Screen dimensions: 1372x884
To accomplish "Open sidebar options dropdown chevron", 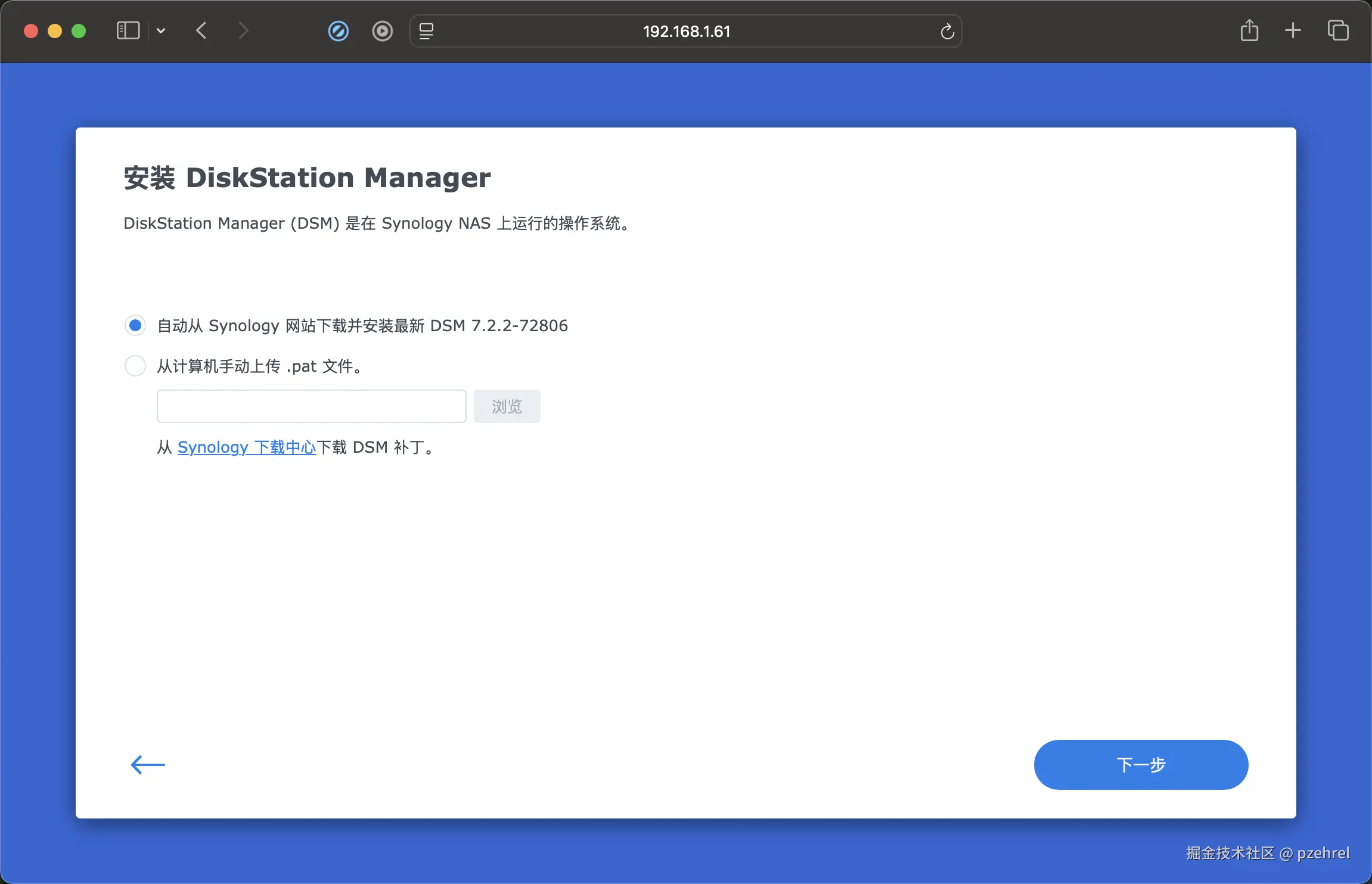I will (x=161, y=30).
